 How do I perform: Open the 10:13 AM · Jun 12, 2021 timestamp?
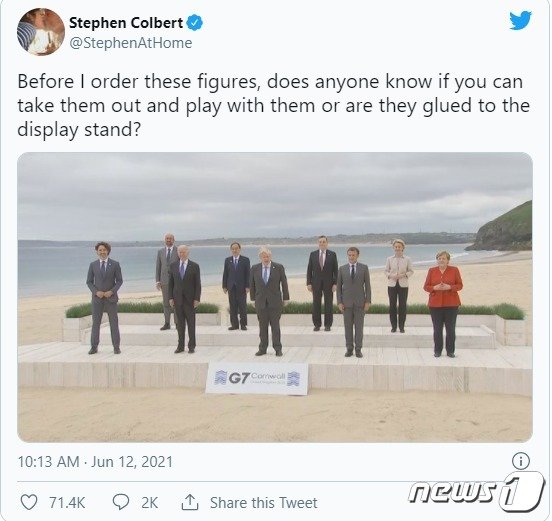(95, 462)
